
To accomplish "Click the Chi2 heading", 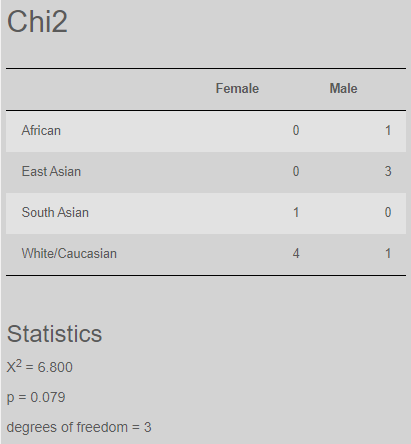I will (37, 22).
